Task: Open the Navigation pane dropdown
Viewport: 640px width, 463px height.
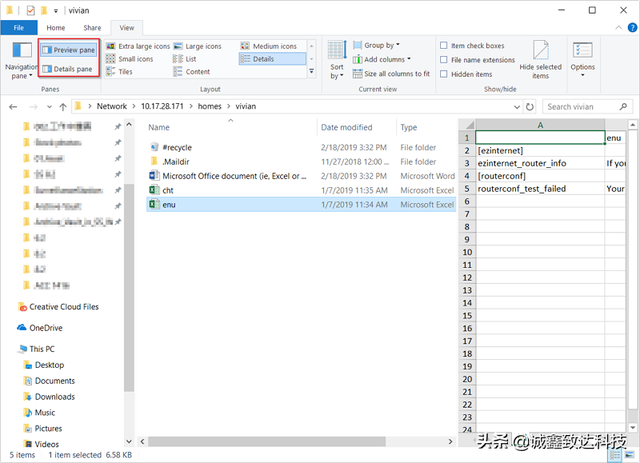Action: click(21, 61)
